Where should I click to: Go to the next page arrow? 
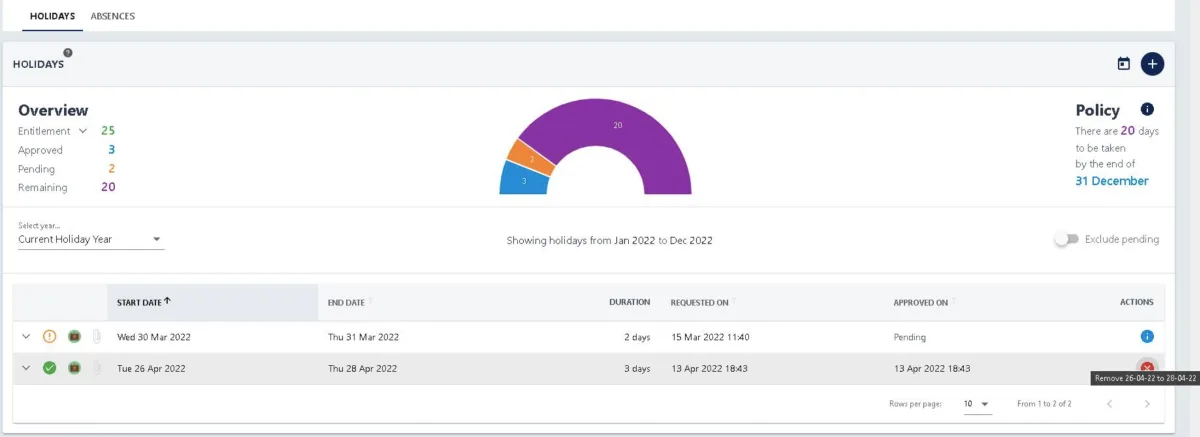pyautogui.click(x=1147, y=404)
